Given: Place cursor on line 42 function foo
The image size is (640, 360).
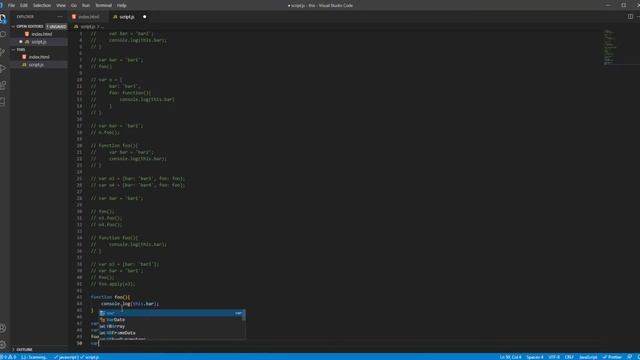Looking at the screenshot, I should pyautogui.click(x=110, y=297).
